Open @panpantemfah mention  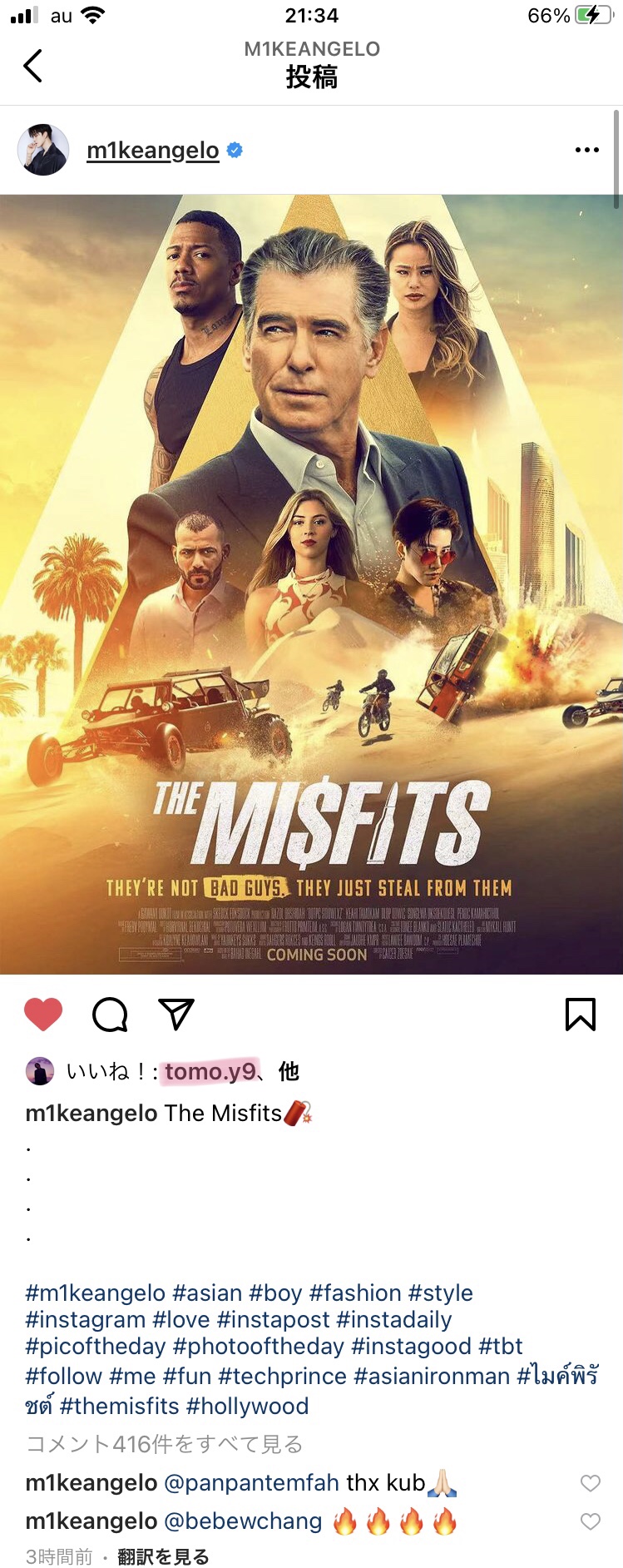[x=252, y=1483]
